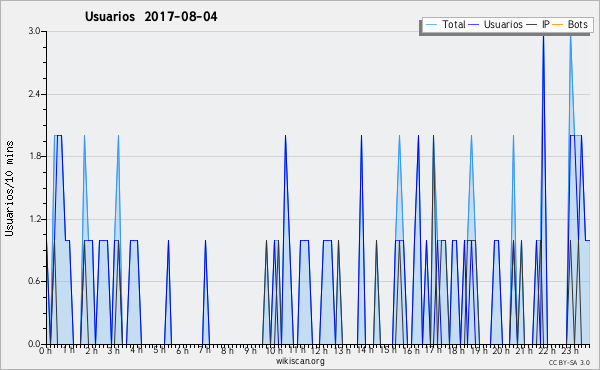This screenshot has height=370, width=600.
Task: Click the dark blue Usuarios legend line
Action: pos(474,25)
